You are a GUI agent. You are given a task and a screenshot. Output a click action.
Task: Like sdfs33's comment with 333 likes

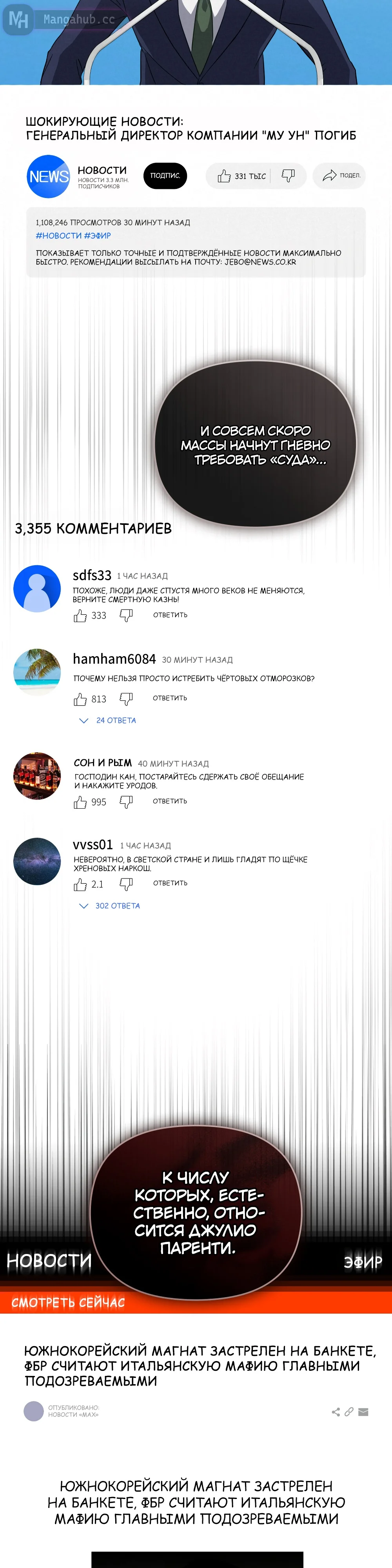80,615
